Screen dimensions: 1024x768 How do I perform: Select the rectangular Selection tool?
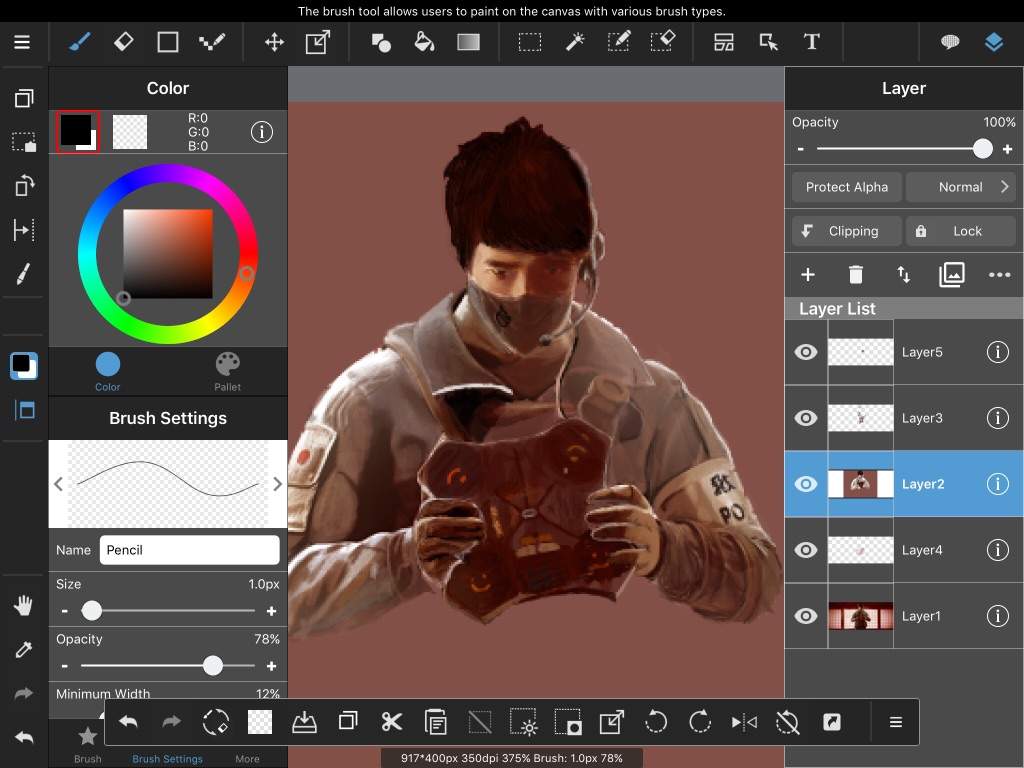point(530,42)
